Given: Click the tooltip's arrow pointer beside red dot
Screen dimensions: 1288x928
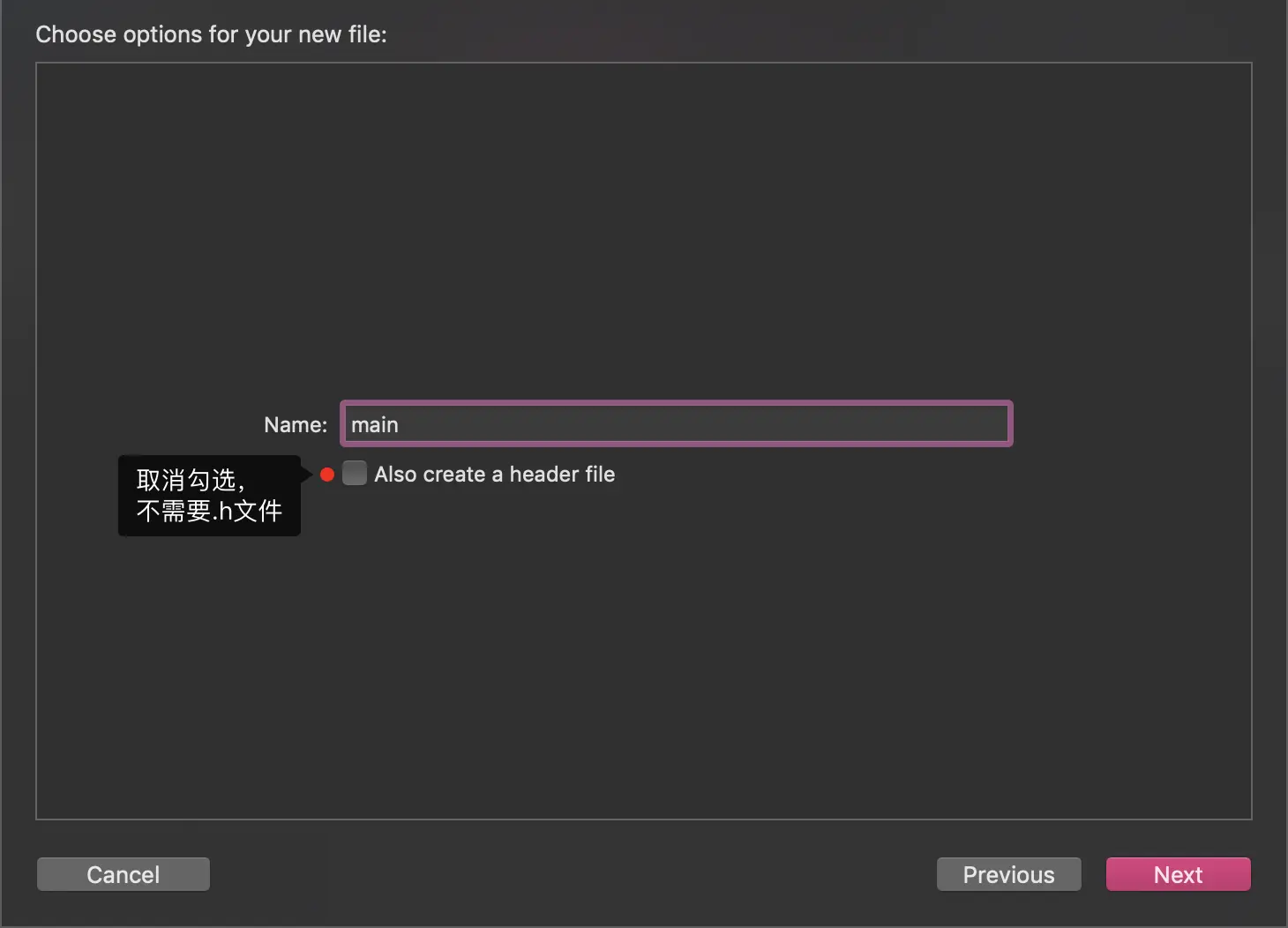Looking at the screenshot, I should coord(306,475).
